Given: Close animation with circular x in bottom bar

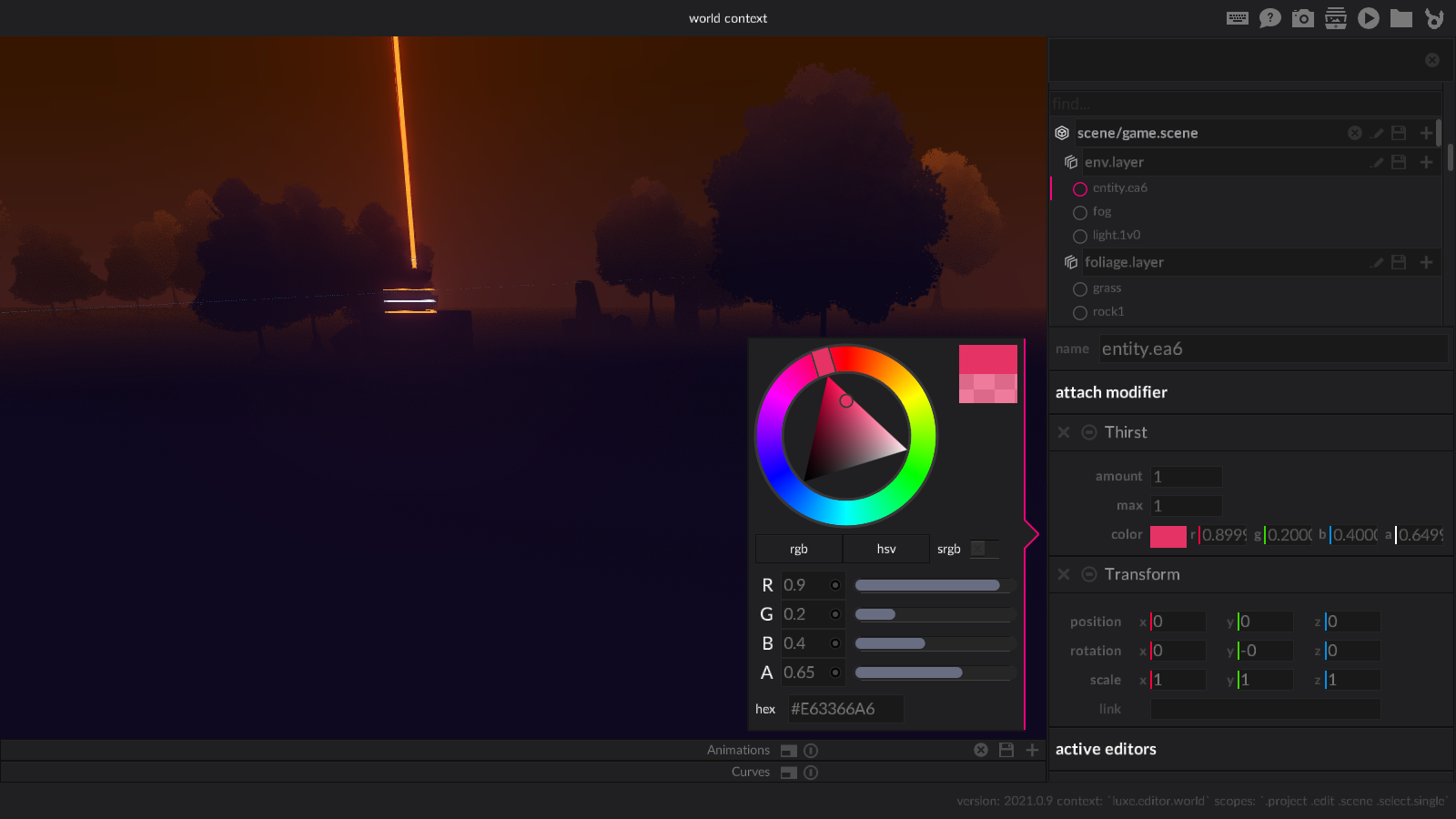Looking at the screenshot, I should pos(981,750).
